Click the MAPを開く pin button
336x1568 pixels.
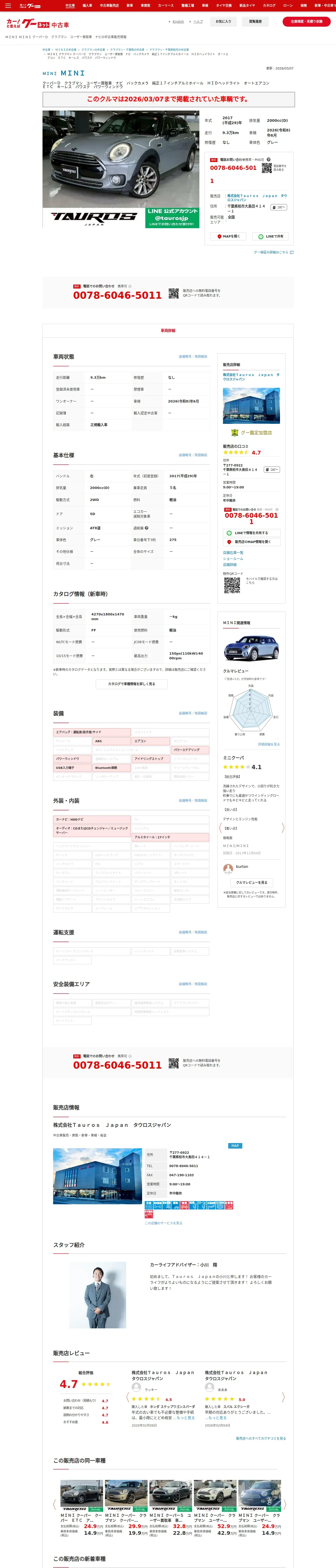coord(229,236)
